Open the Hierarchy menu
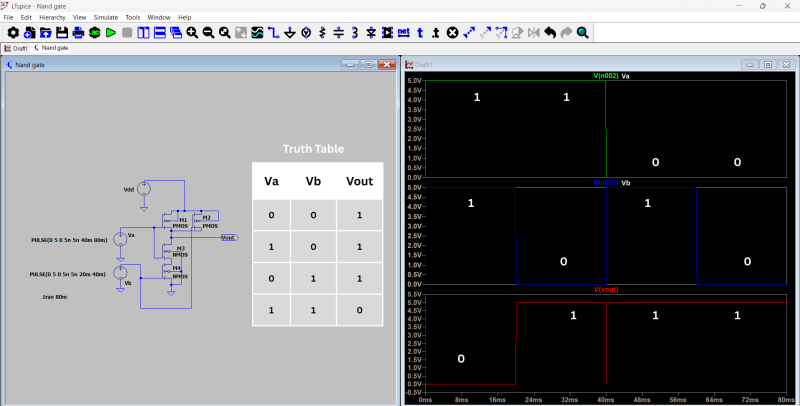The height and width of the screenshot is (406, 800). [52, 17]
